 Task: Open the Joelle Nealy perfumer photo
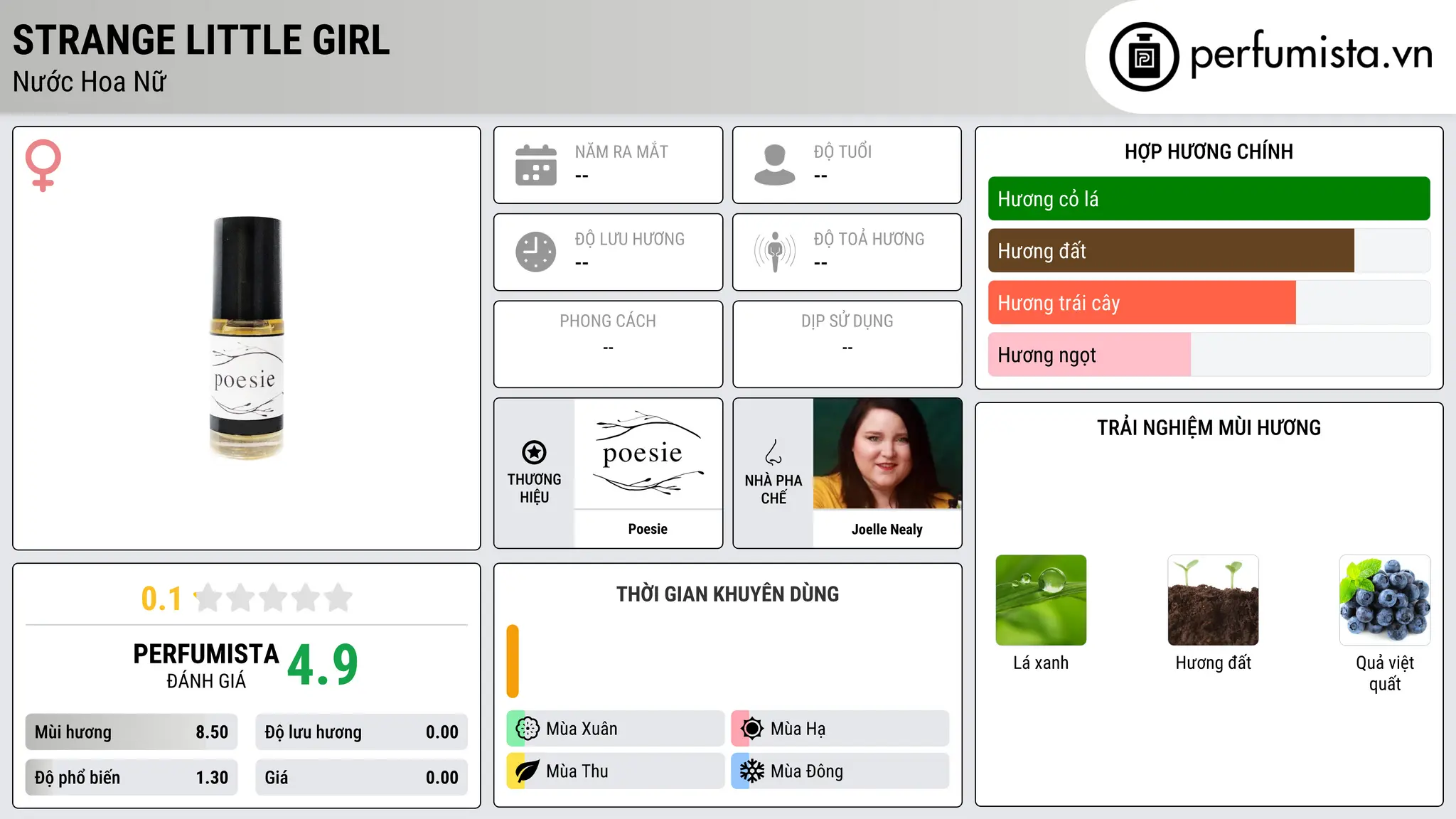coord(887,454)
